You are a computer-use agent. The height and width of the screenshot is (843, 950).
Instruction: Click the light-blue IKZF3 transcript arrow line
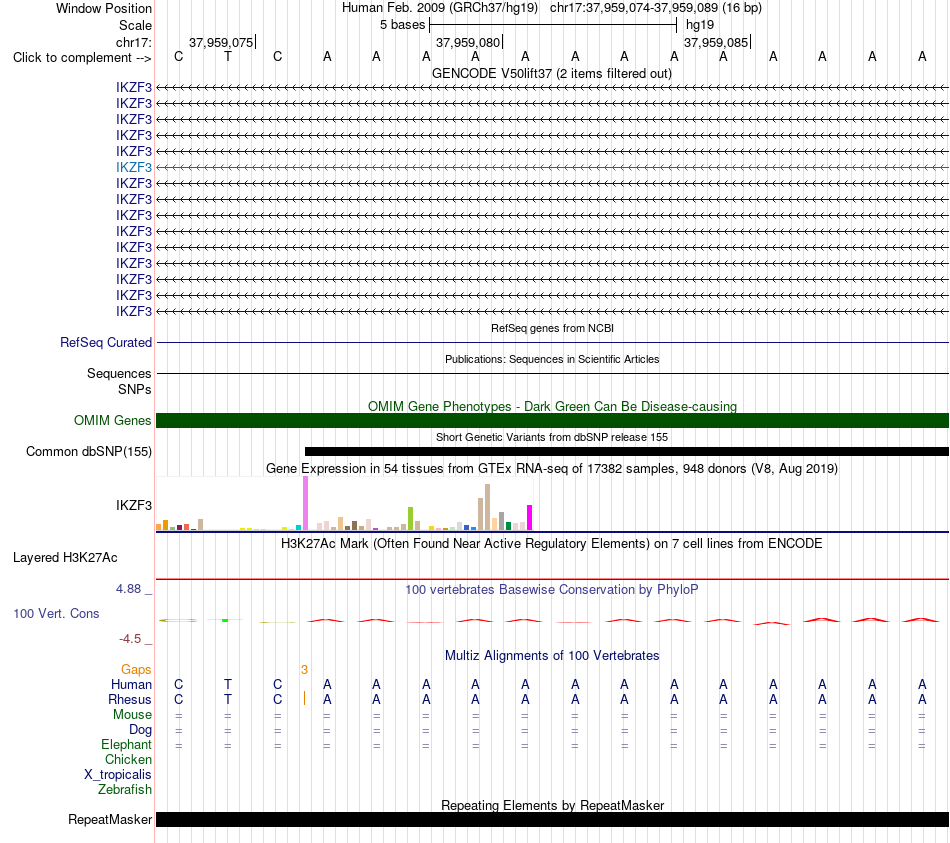click(x=553, y=167)
